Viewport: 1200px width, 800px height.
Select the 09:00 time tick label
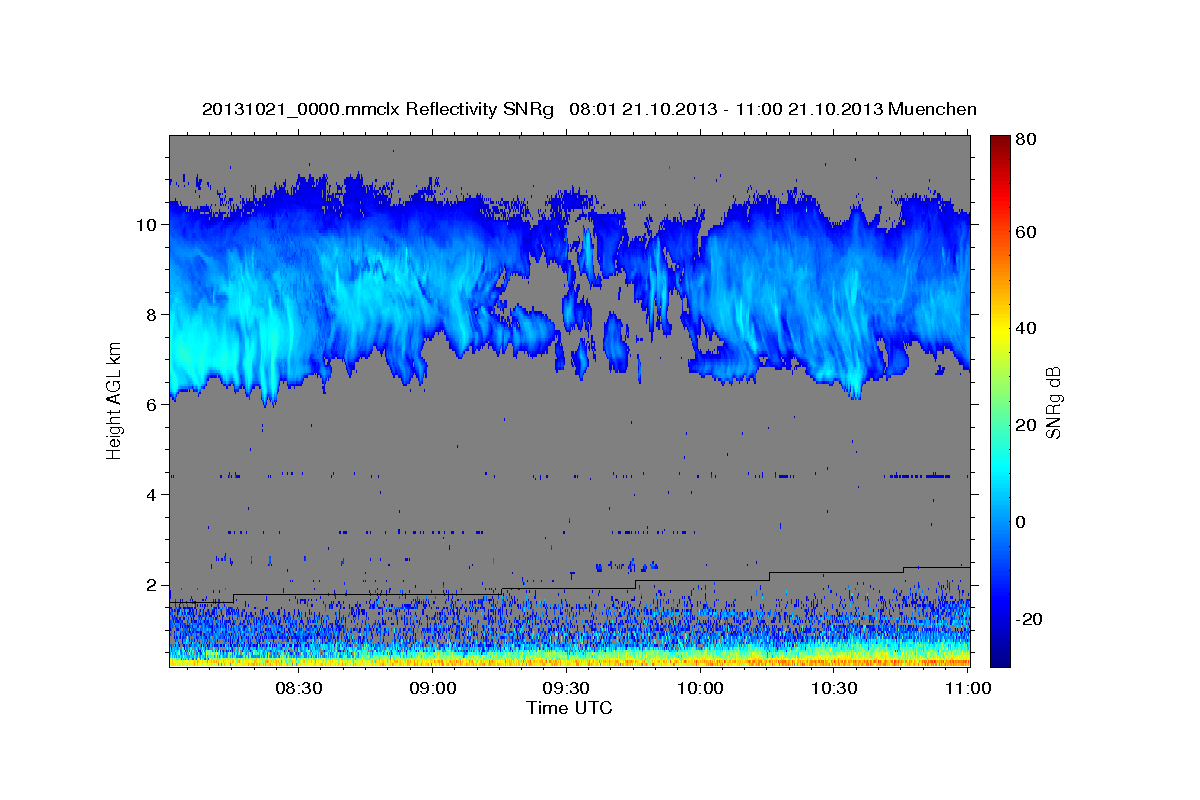click(433, 689)
